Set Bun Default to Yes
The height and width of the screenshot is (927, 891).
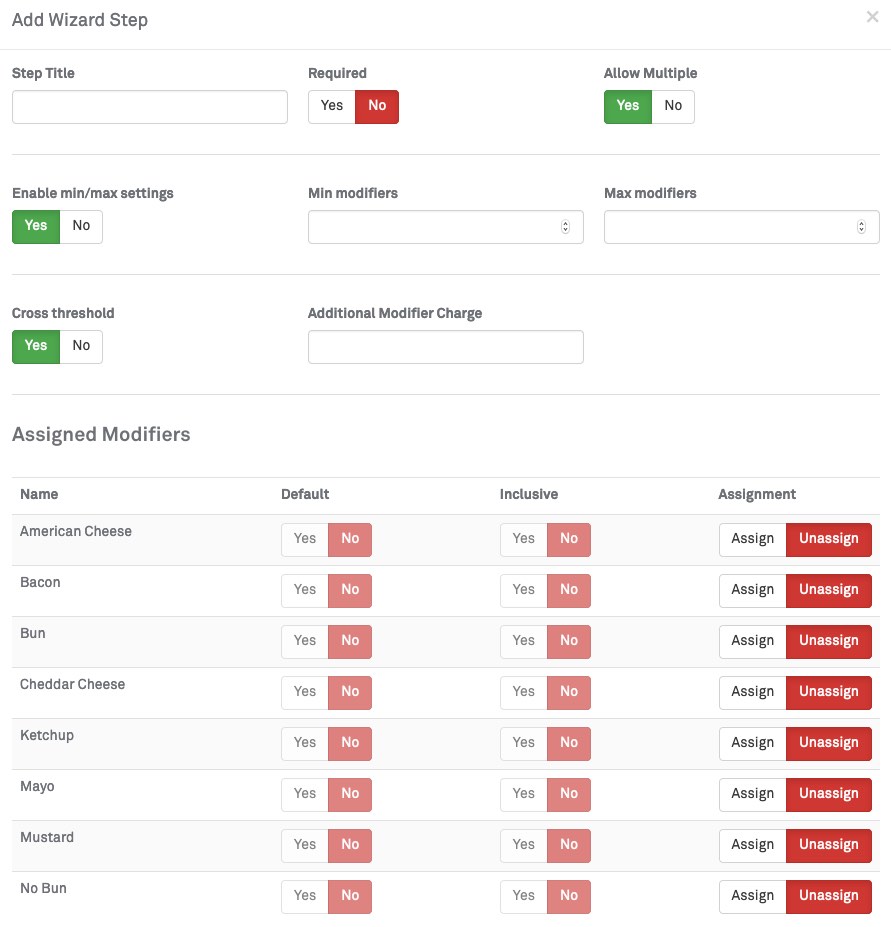(x=305, y=641)
